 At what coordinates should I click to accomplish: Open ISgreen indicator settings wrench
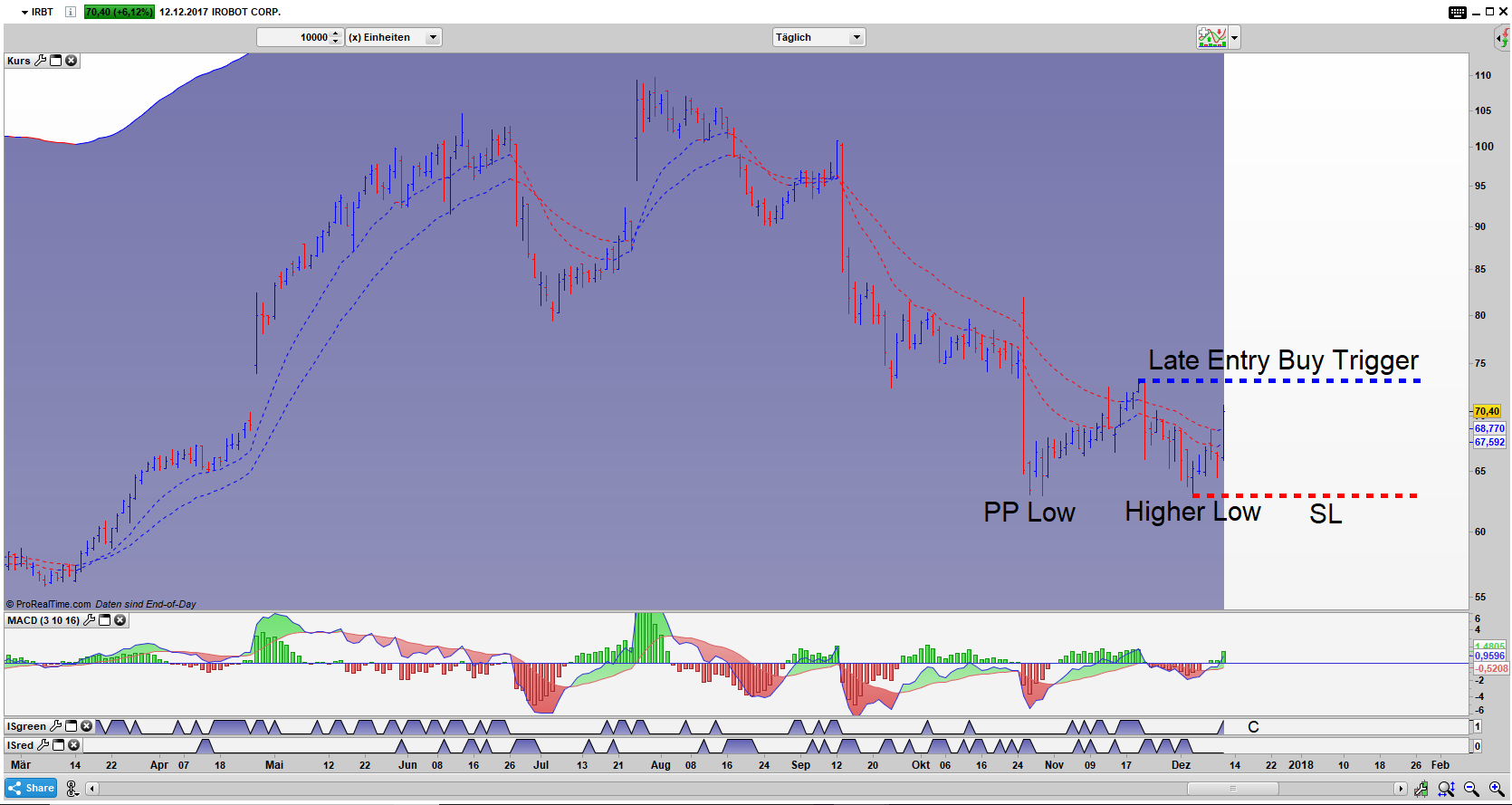point(55,726)
